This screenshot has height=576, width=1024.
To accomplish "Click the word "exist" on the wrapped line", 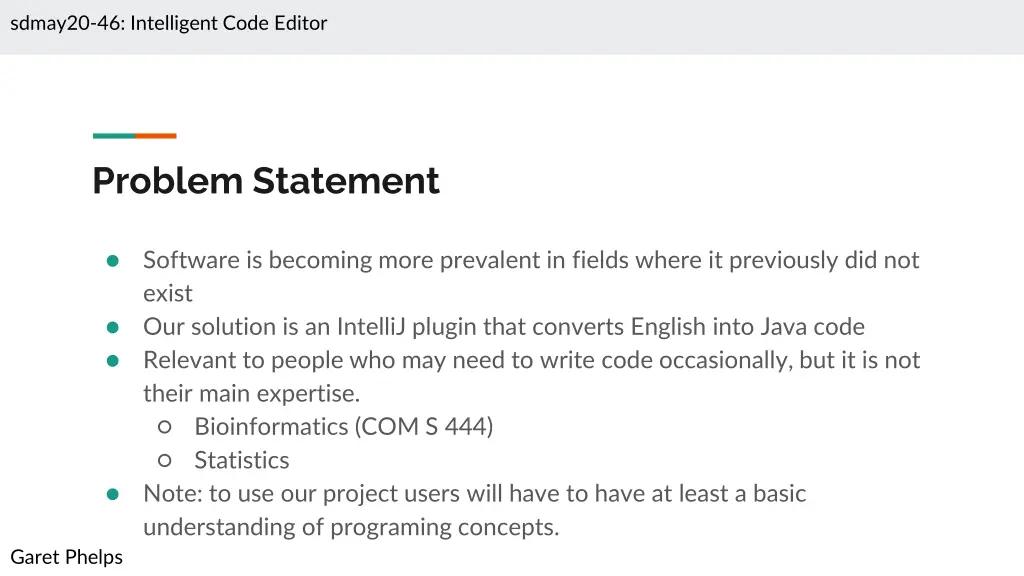I will click(x=168, y=294).
